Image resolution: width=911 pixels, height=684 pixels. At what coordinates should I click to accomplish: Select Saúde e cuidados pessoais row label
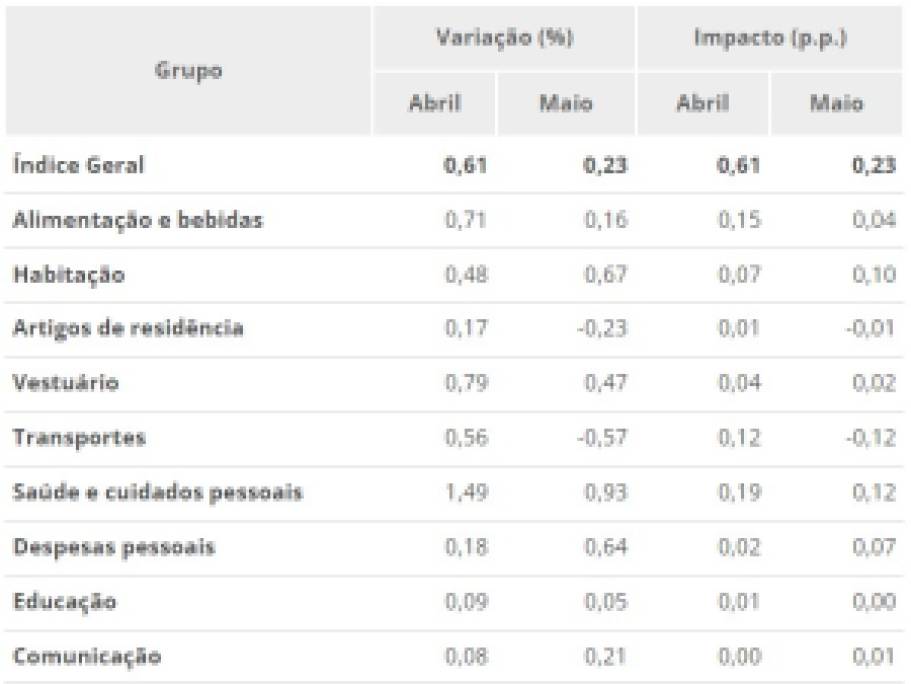click(157, 492)
